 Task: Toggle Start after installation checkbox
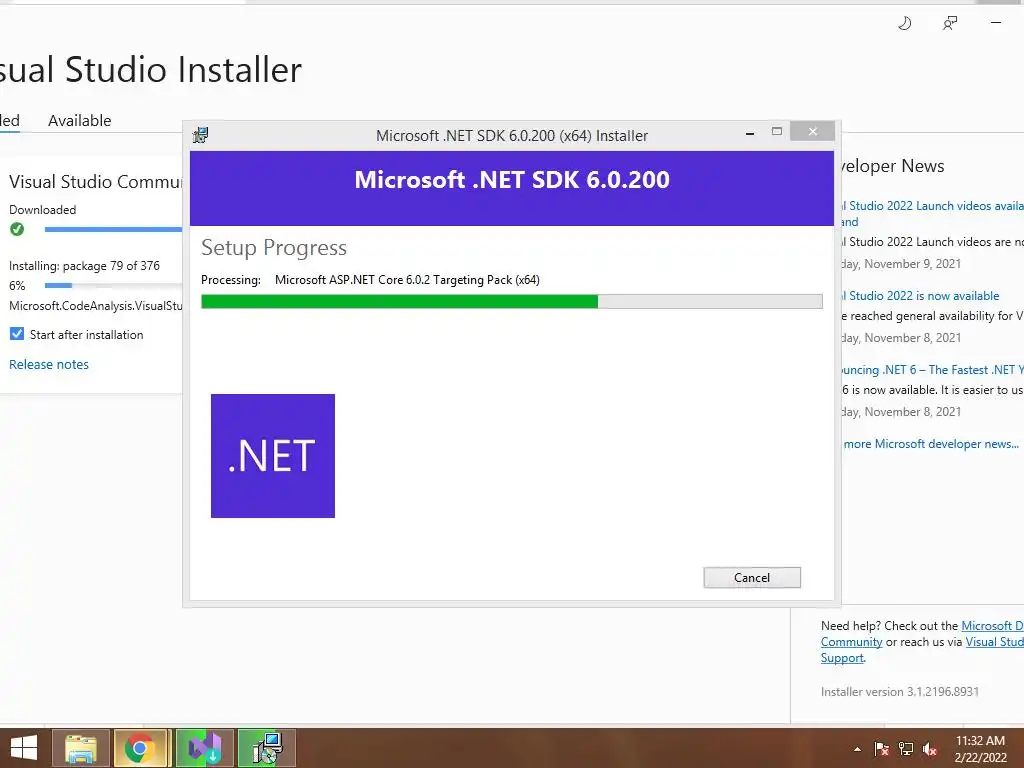coord(17,334)
